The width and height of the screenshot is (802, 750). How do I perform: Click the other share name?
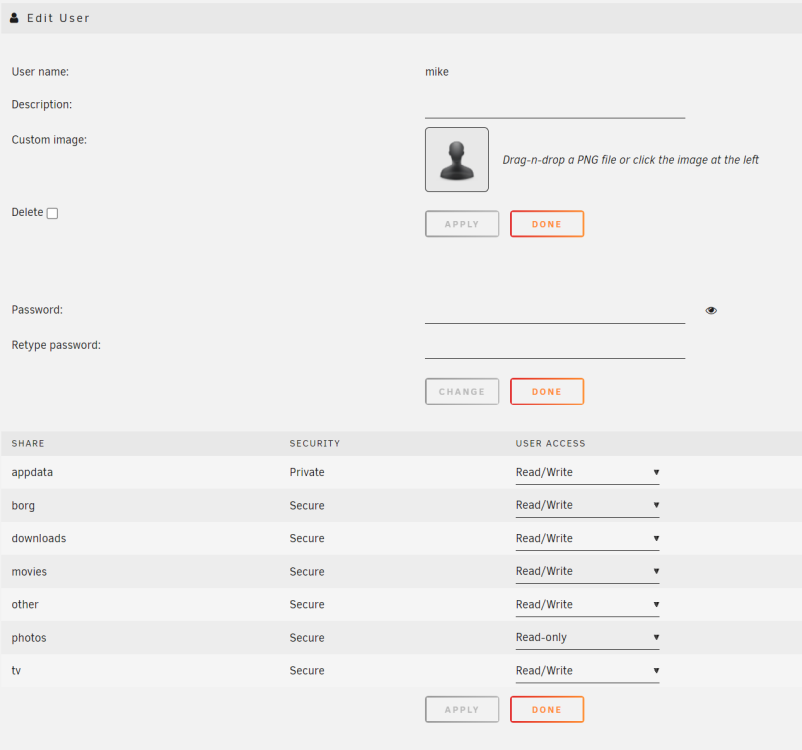[x=25, y=605]
